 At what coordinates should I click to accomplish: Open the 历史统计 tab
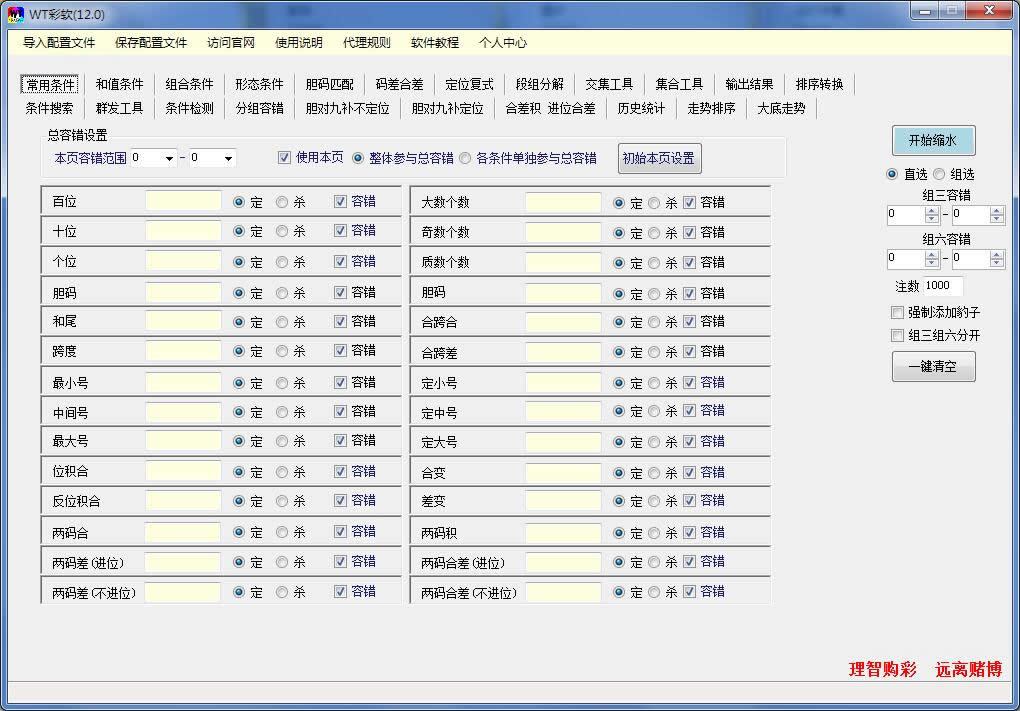click(642, 109)
